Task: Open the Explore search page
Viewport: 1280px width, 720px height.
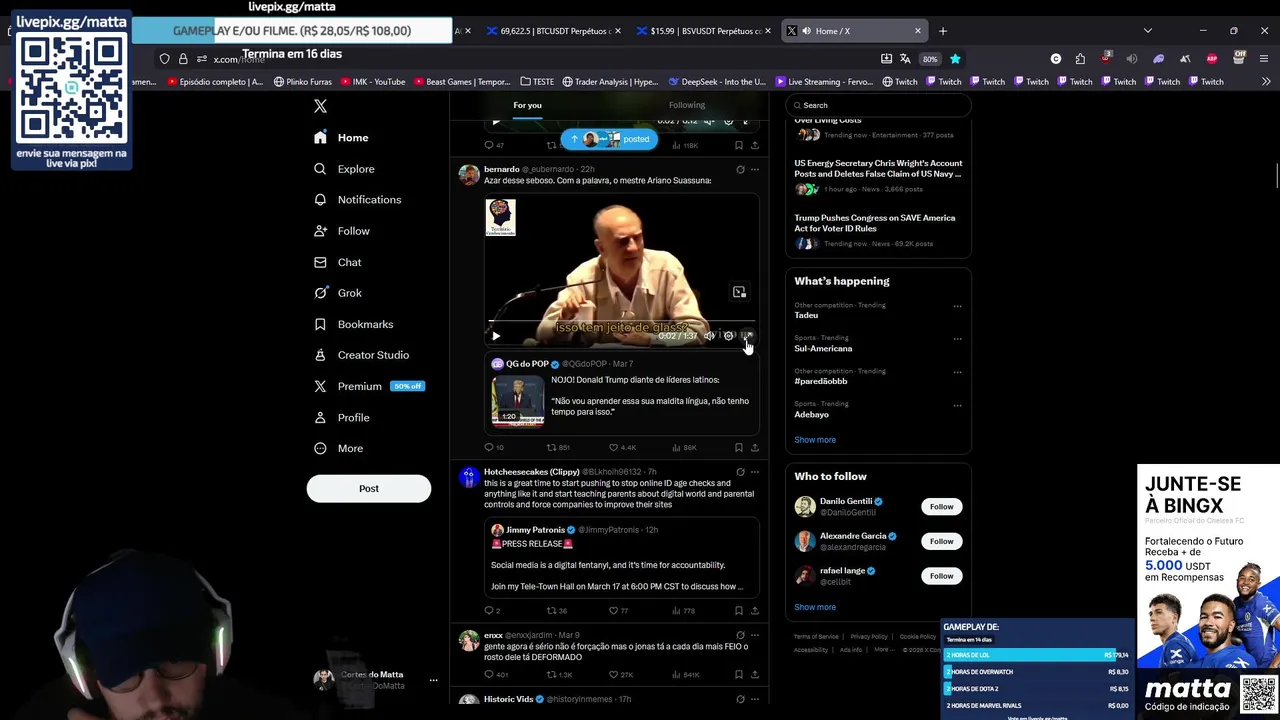Action: (344, 169)
